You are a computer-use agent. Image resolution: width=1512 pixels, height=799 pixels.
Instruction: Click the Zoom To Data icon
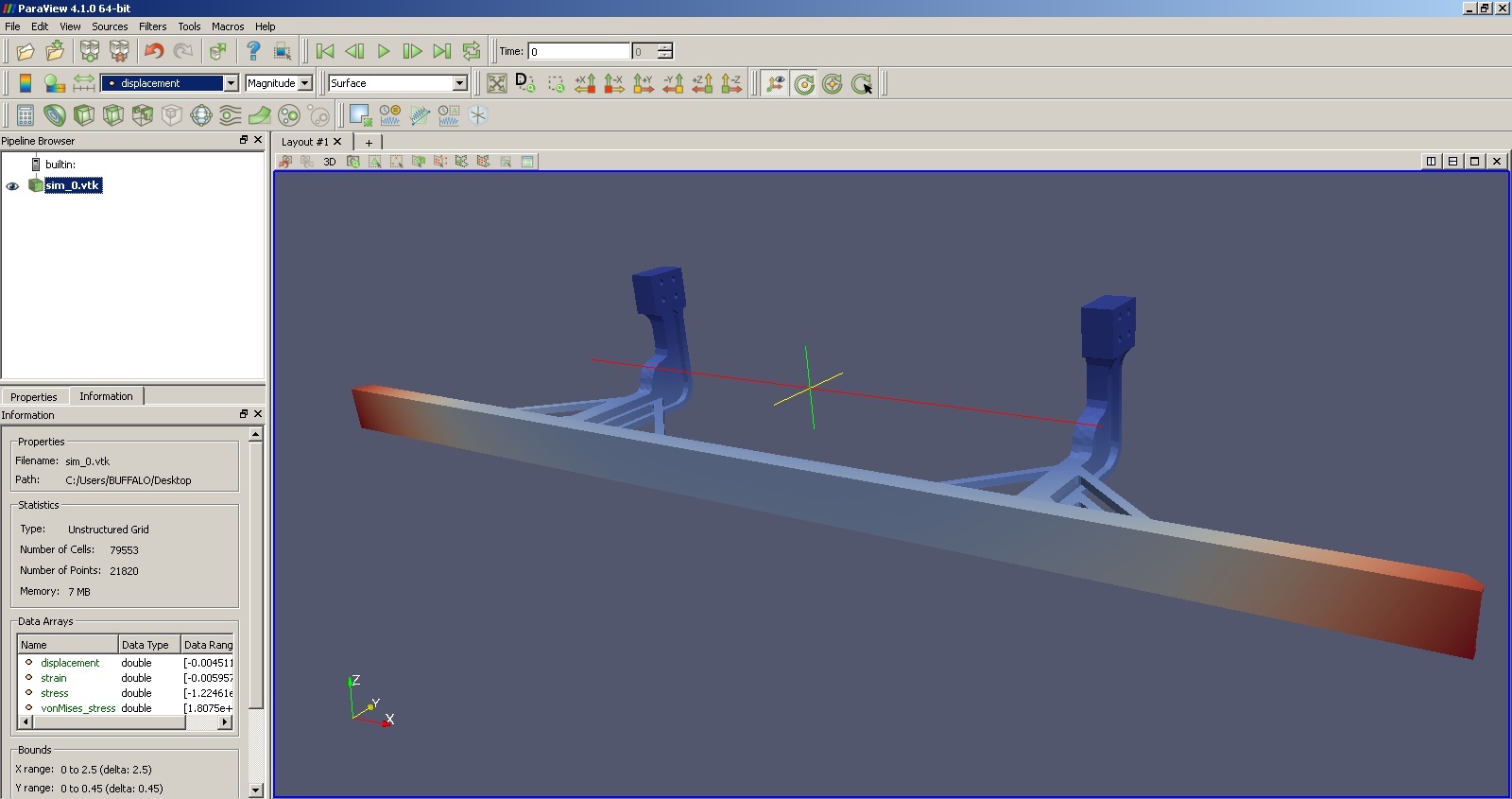[525, 83]
